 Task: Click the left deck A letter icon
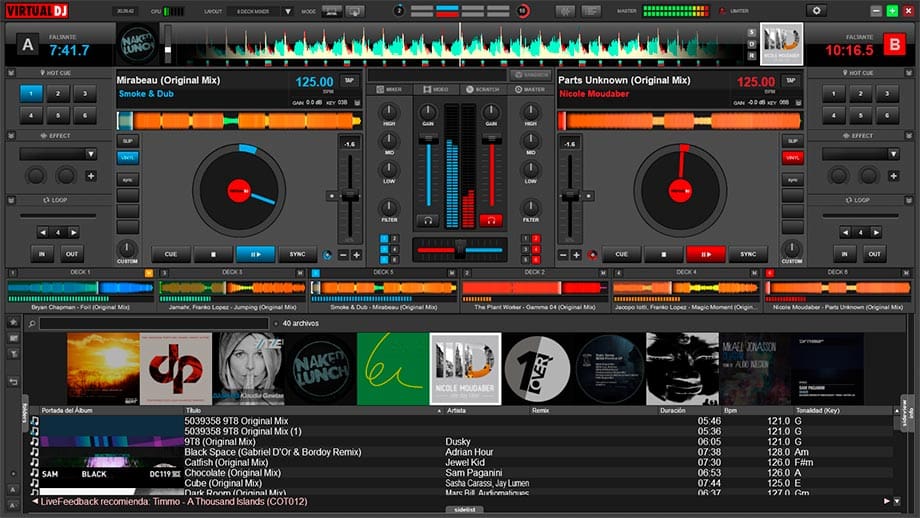pyautogui.click(x=28, y=45)
